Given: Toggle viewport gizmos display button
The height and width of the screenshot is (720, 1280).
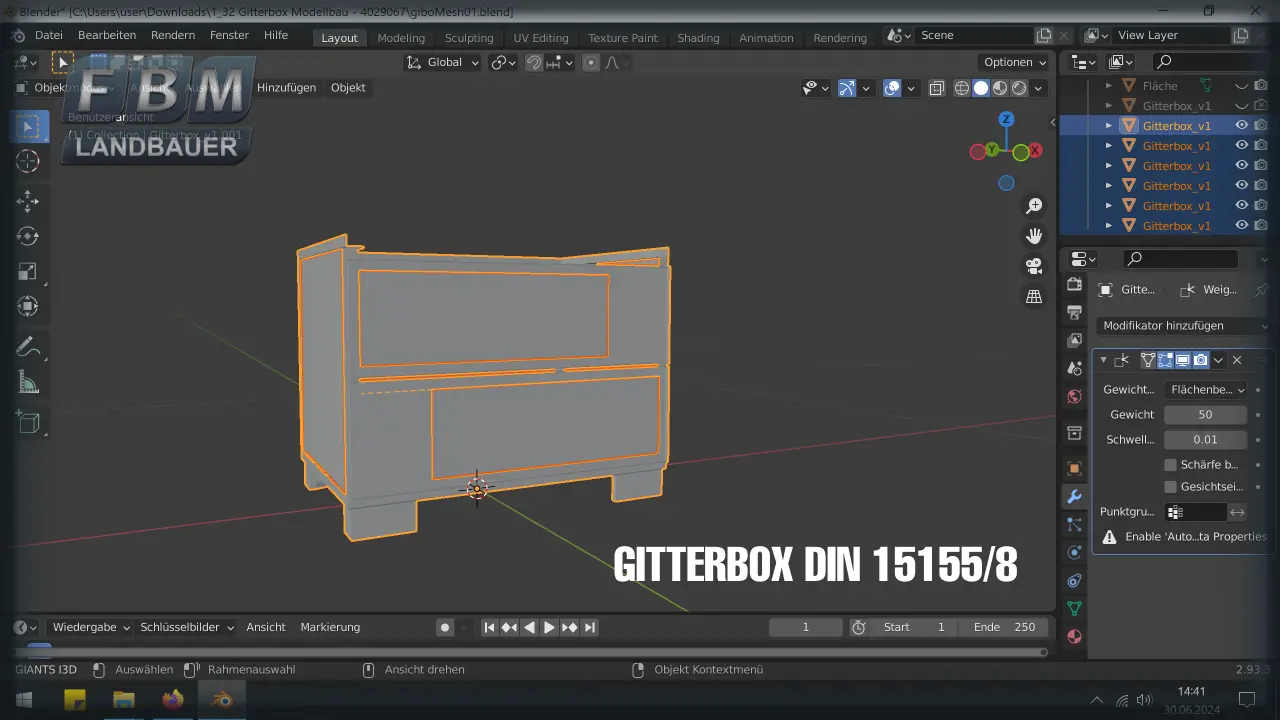Looking at the screenshot, I should click(847, 88).
